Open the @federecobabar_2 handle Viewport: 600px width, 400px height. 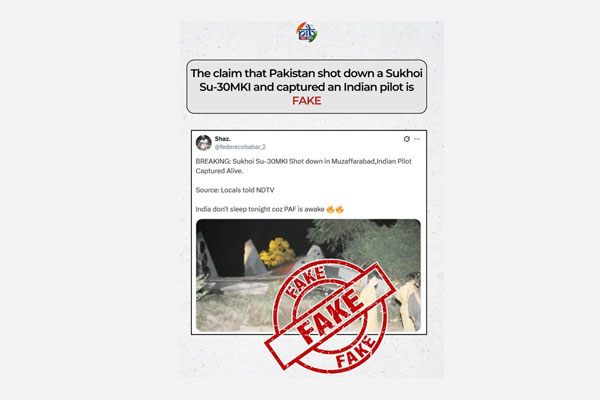(240, 147)
